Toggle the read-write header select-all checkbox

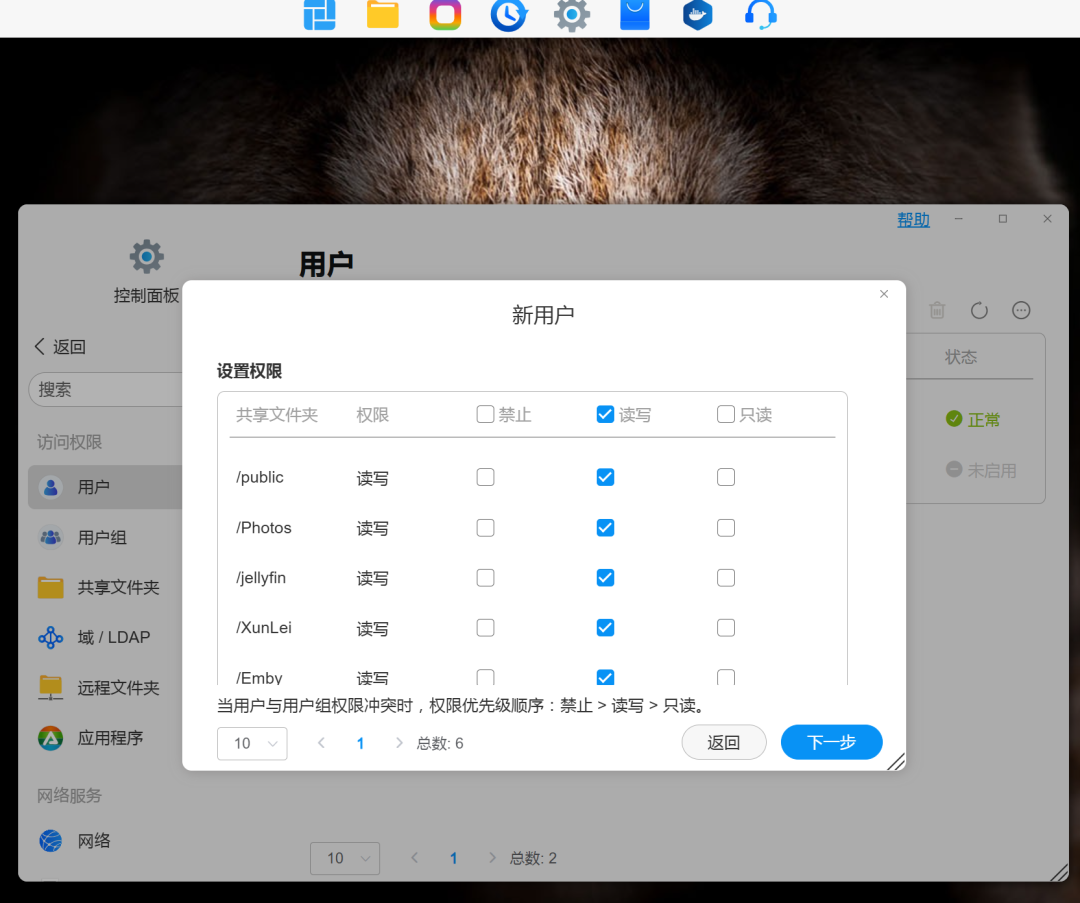coord(605,414)
